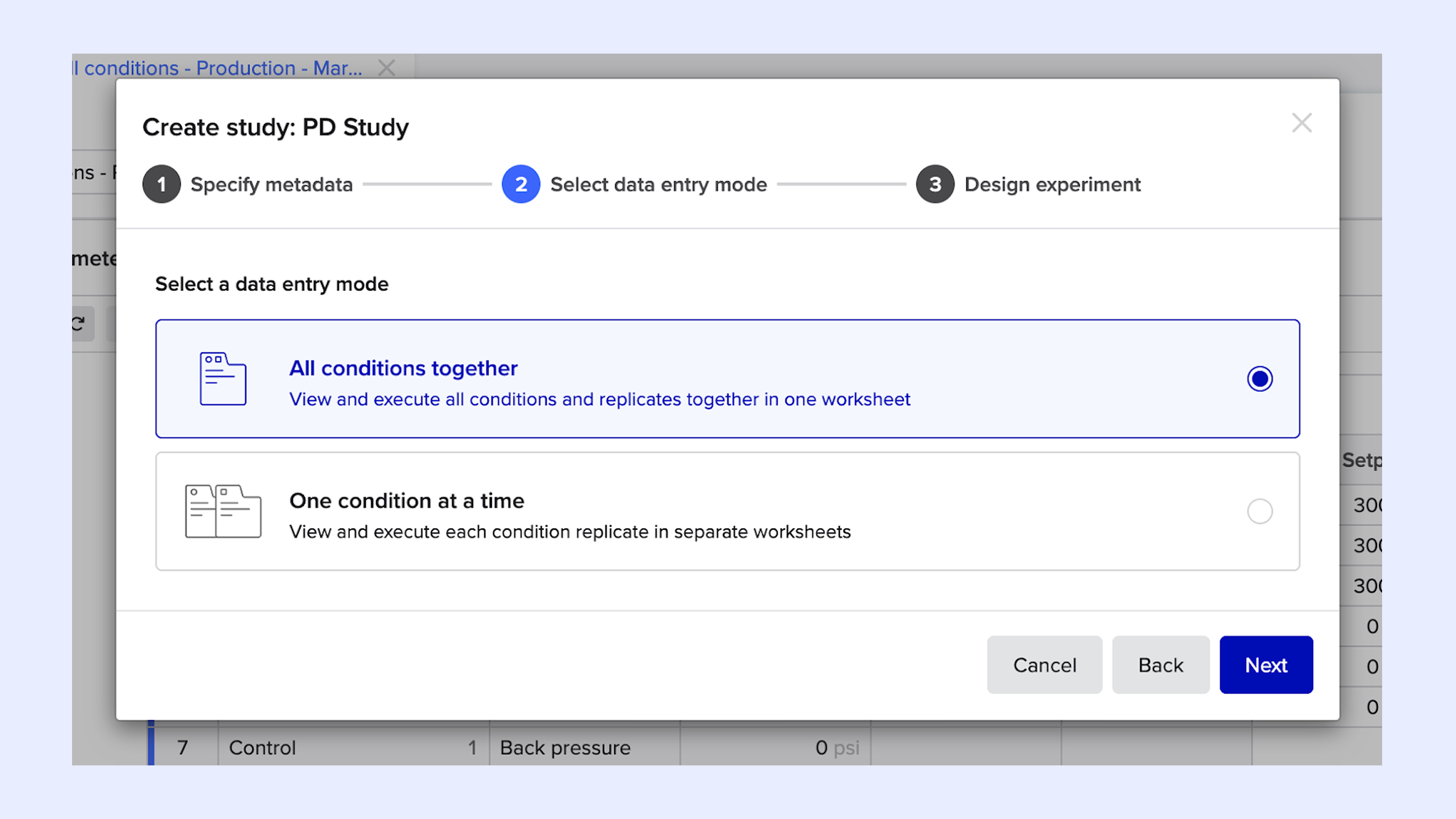The image size is (1456, 819).
Task: Click the double worksheets icon
Action: coord(223,511)
